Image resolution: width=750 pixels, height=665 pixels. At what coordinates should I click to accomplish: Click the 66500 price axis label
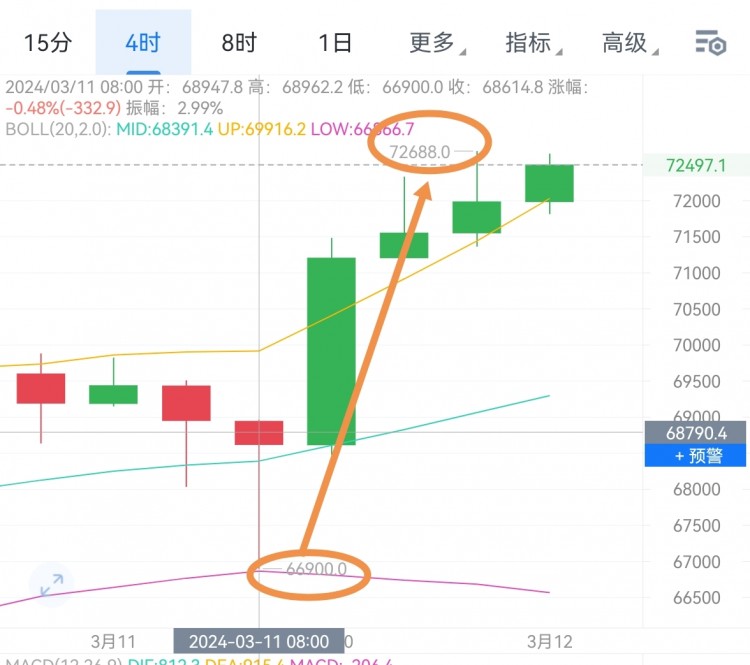pyautogui.click(x=696, y=598)
